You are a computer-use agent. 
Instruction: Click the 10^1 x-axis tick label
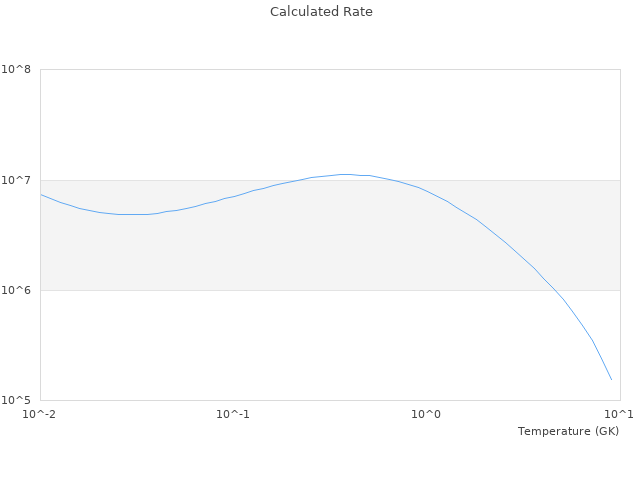pos(619,414)
